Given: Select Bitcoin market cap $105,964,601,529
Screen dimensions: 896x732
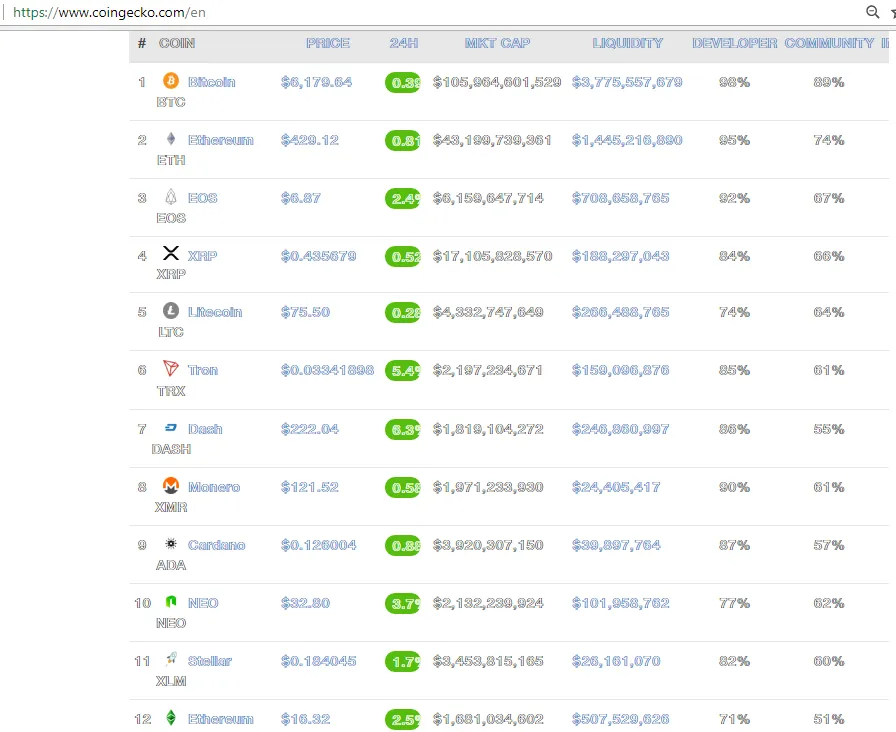Looking at the screenshot, I should (497, 82).
